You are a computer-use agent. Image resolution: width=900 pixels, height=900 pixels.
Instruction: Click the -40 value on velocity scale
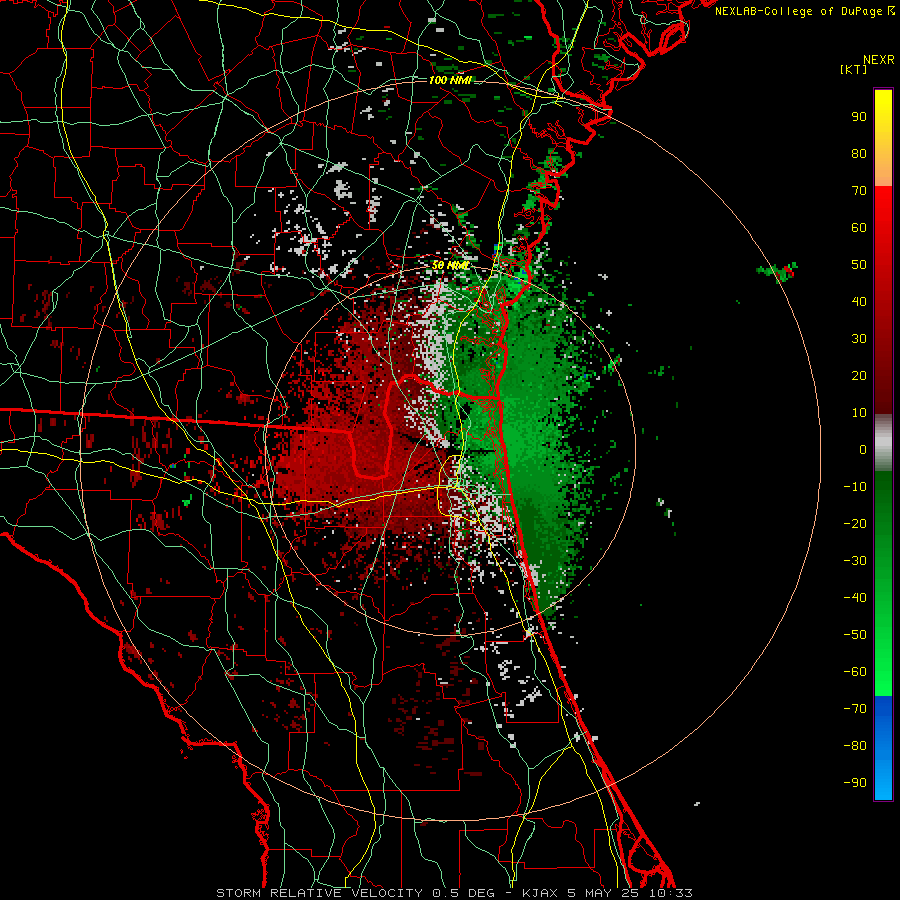tap(855, 598)
